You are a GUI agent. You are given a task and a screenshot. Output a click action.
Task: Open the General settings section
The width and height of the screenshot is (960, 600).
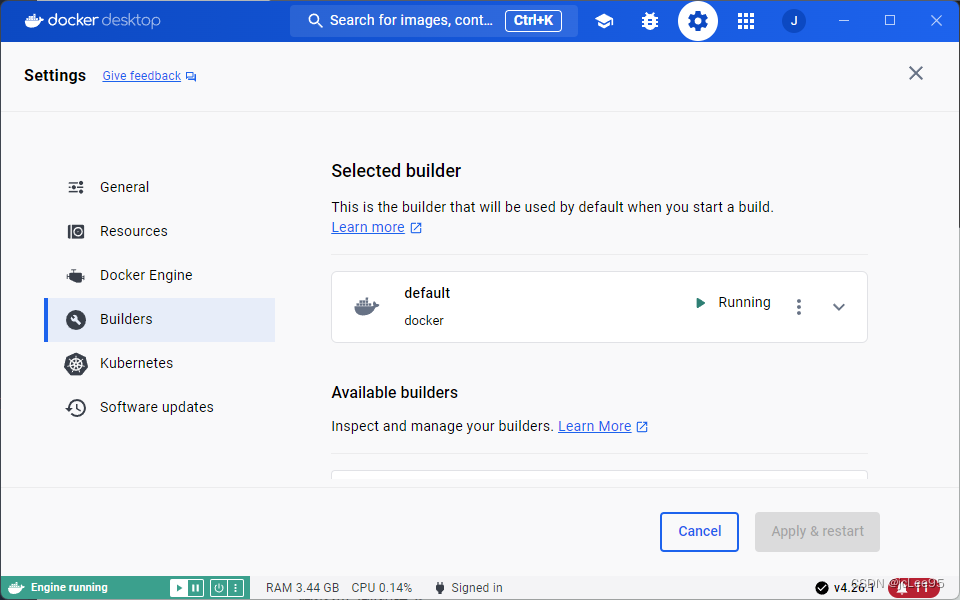pyautogui.click(x=159, y=187)
